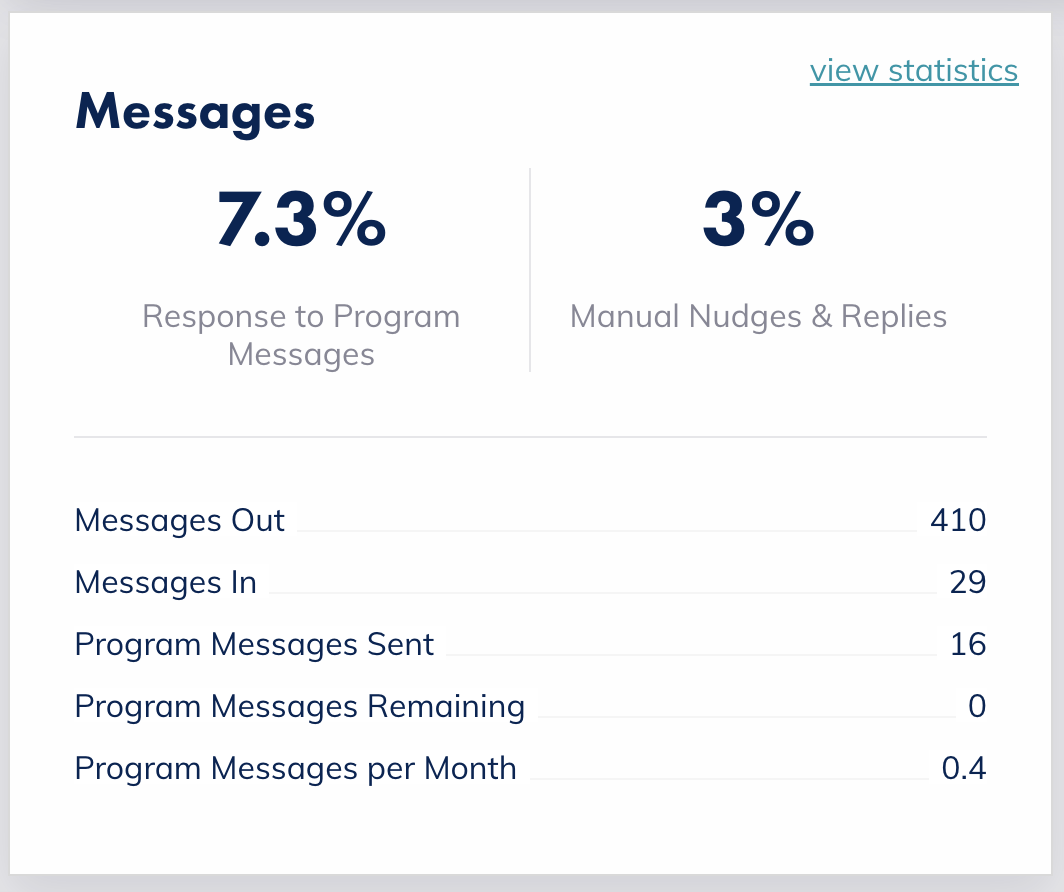1064x892 pixels.
Task: Click the divider line below the percentages
Action: coord(530,437)
